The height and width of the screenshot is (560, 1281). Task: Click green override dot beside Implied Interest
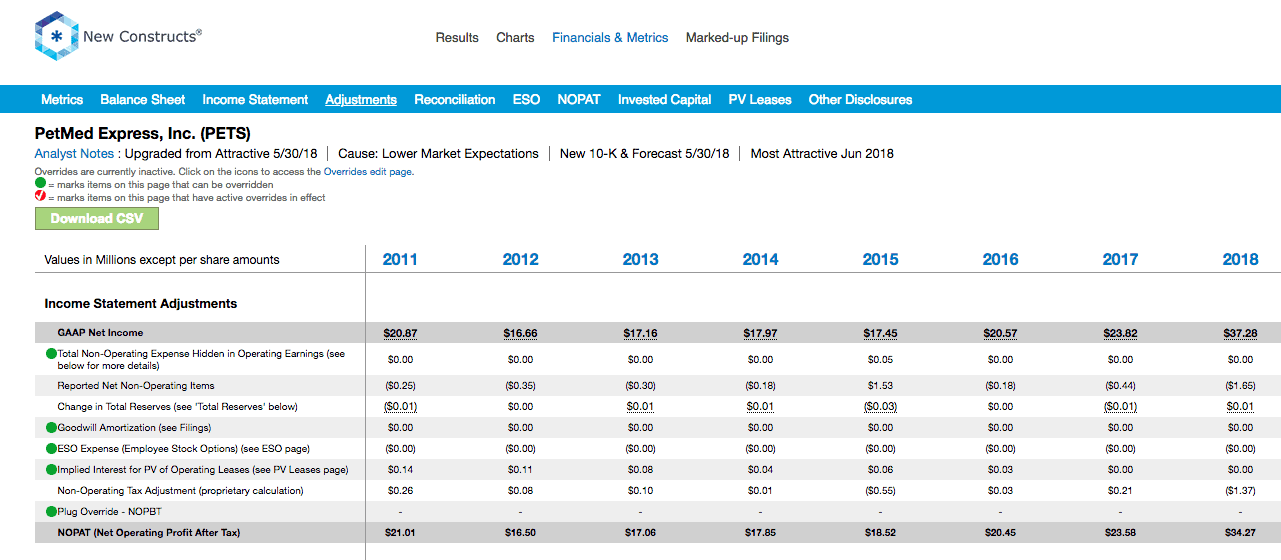[x=51, y=469]
